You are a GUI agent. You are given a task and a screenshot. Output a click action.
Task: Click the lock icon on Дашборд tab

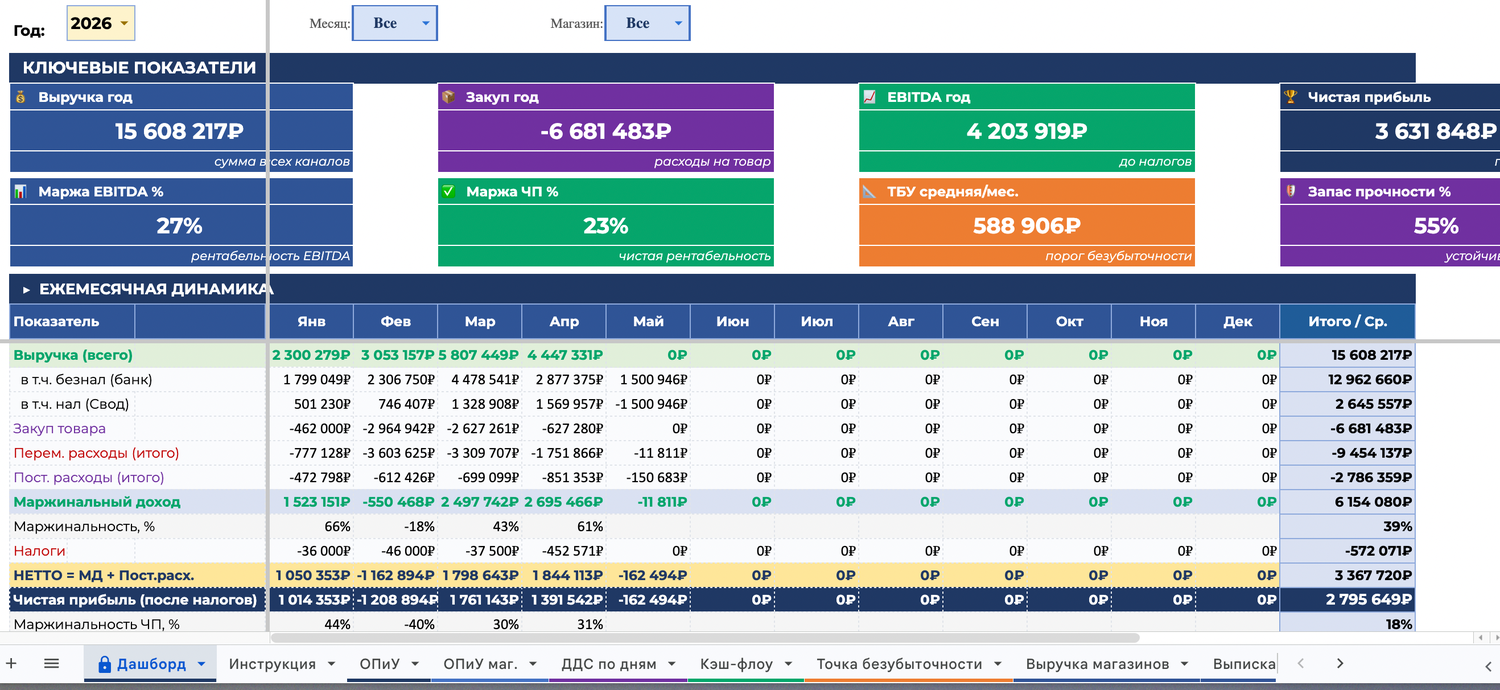tap(104, 663)
